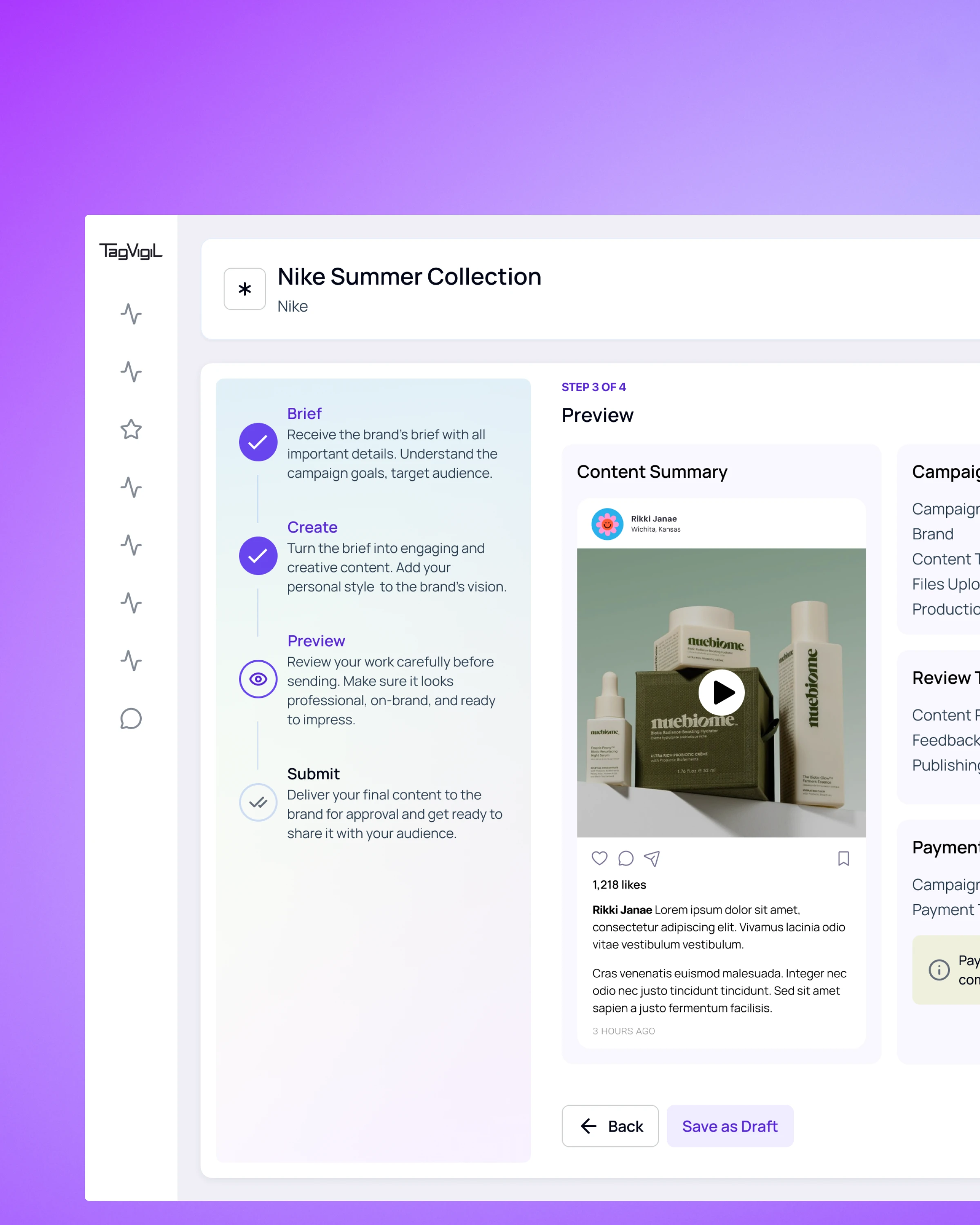The image size is (980, 1225).
Task: Click the Create step checkmark circle
Action: (258, 556)
